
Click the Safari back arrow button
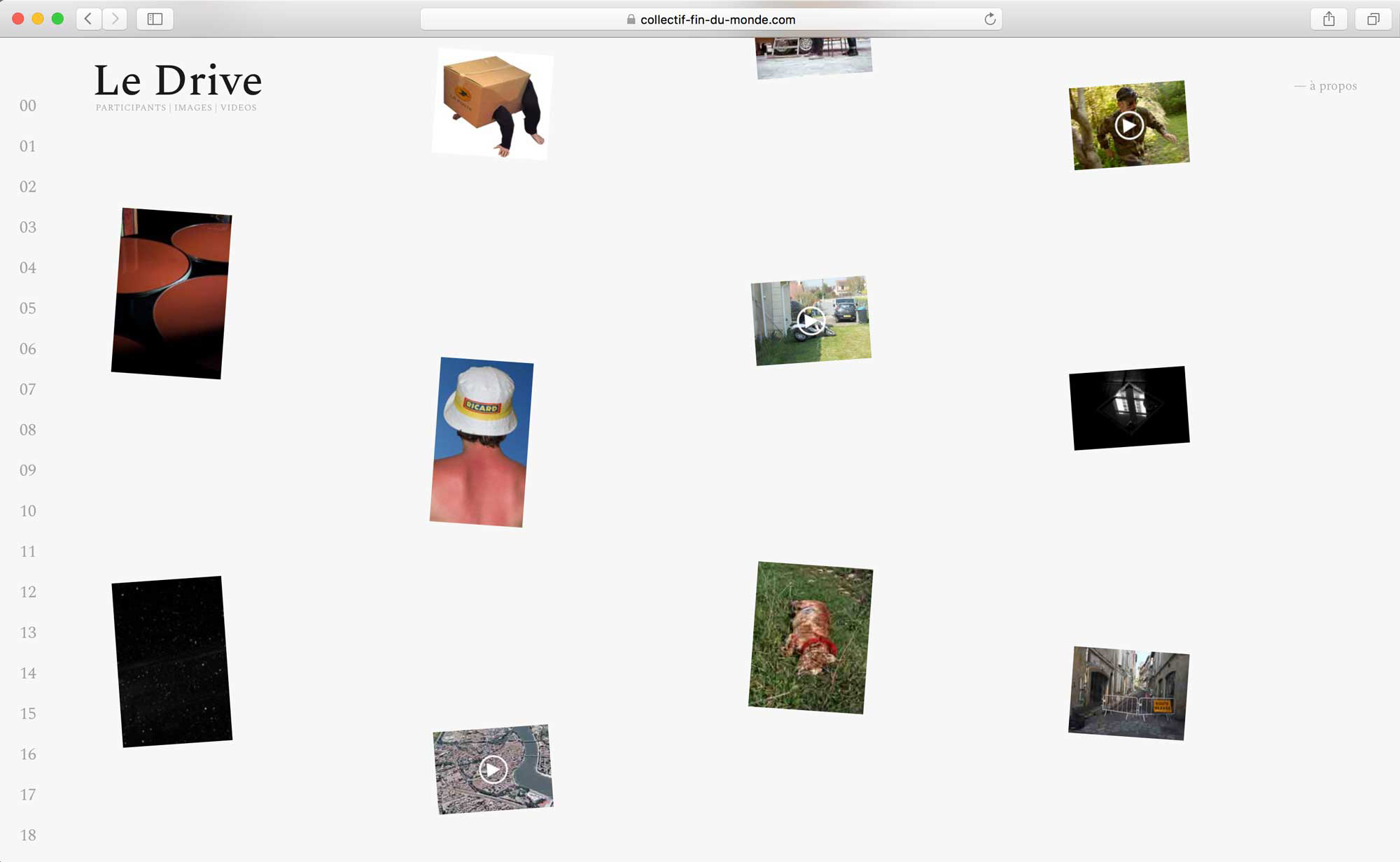tap(88, 19)
